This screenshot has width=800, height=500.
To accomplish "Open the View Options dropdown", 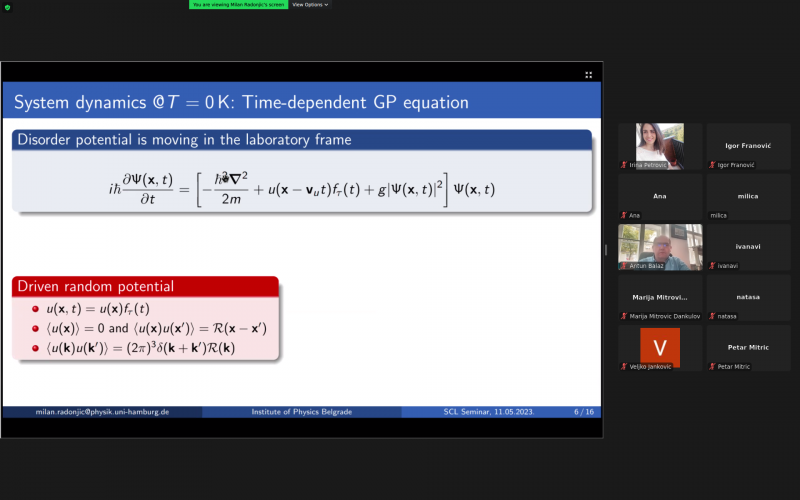I will (310, 5).
